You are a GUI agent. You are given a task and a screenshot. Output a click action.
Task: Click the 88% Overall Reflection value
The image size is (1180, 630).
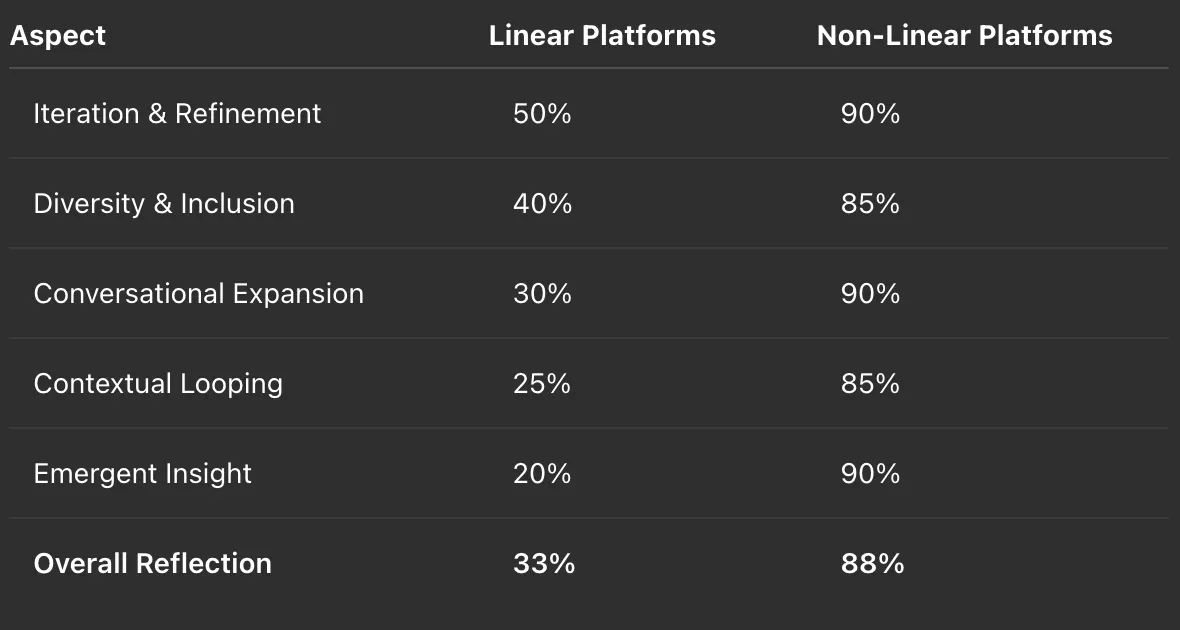872,564
